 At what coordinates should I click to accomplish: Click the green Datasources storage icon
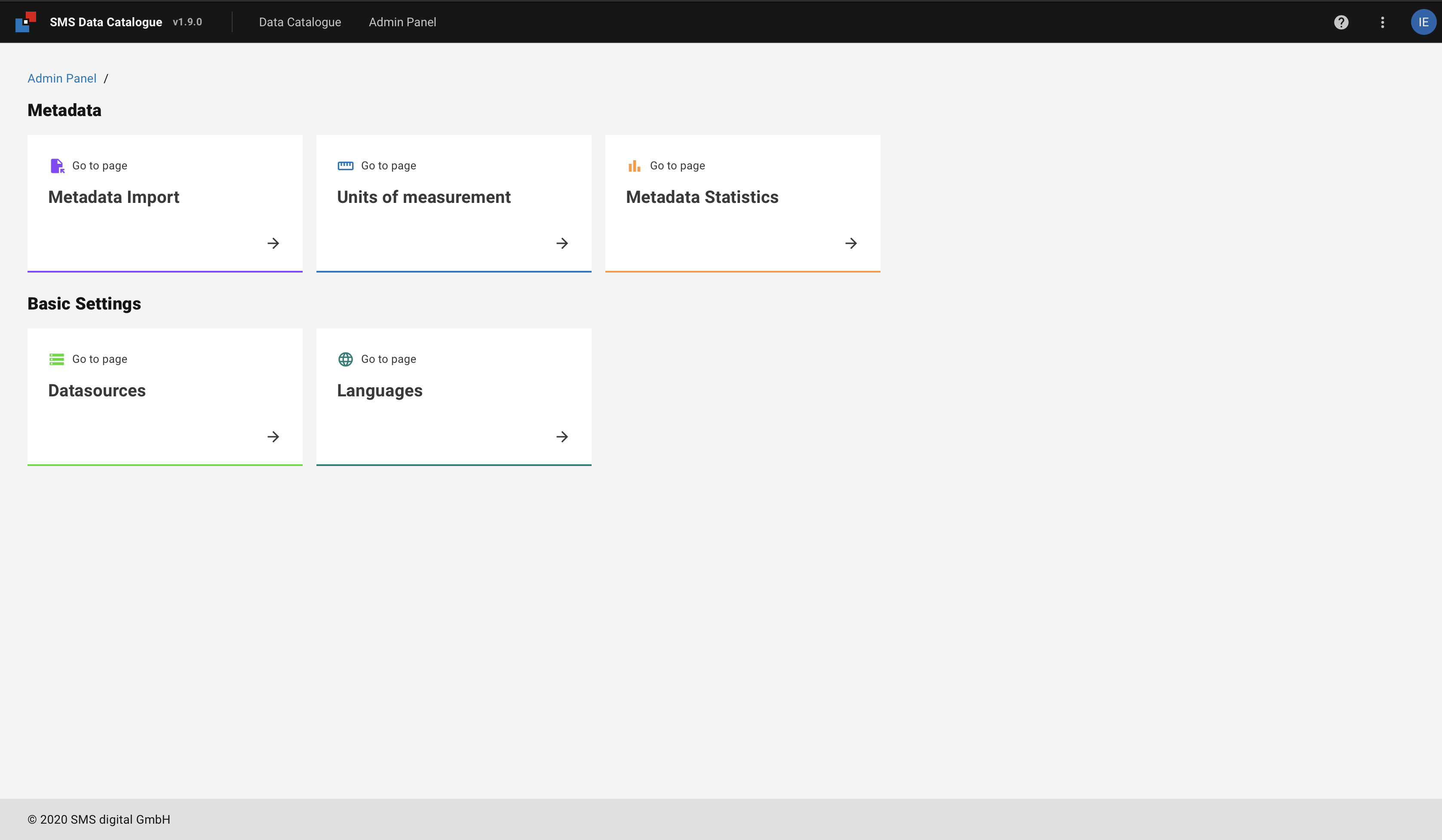[57, 359]
